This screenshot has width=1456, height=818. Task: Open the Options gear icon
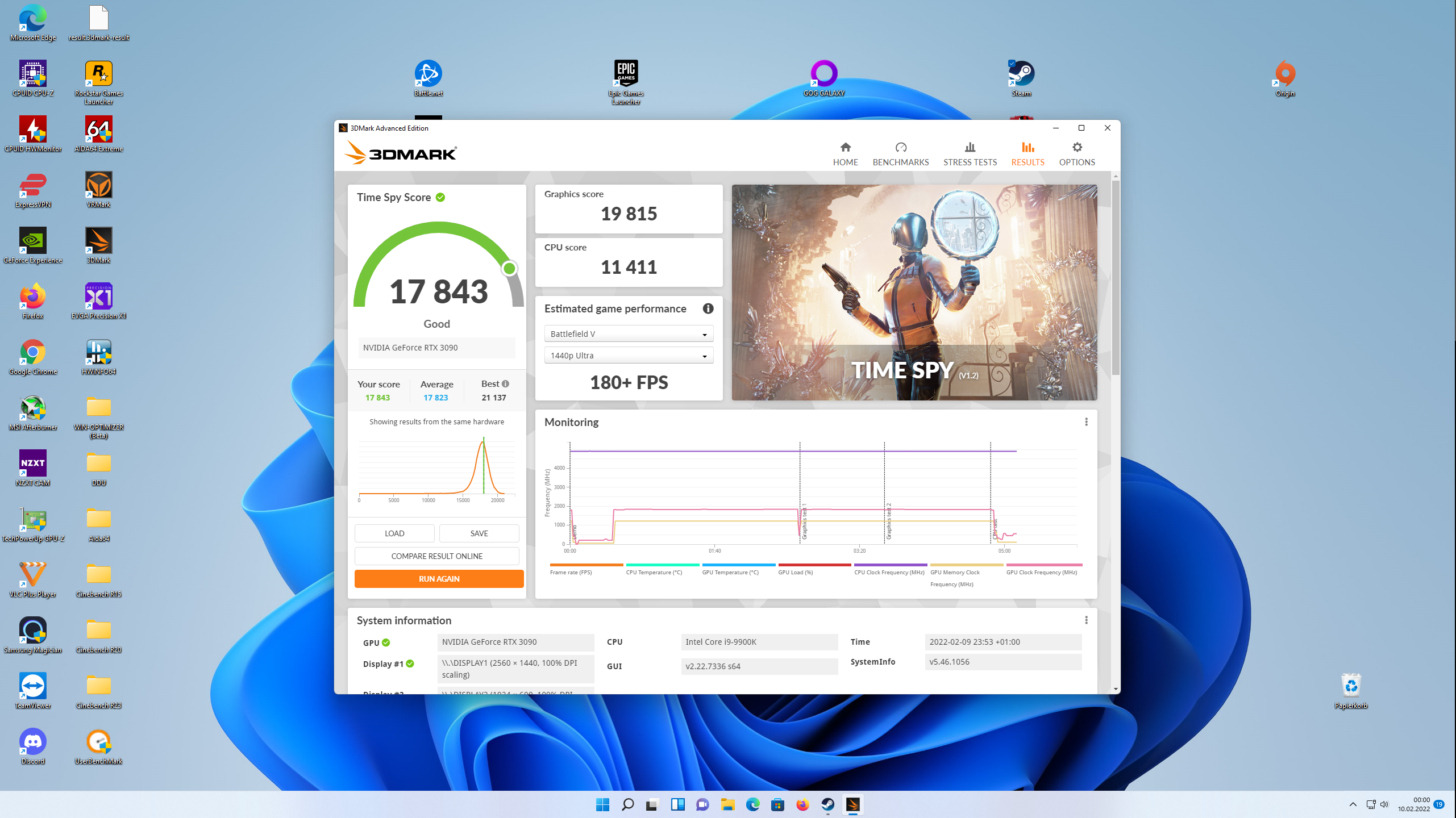(x=1076, y=148)
